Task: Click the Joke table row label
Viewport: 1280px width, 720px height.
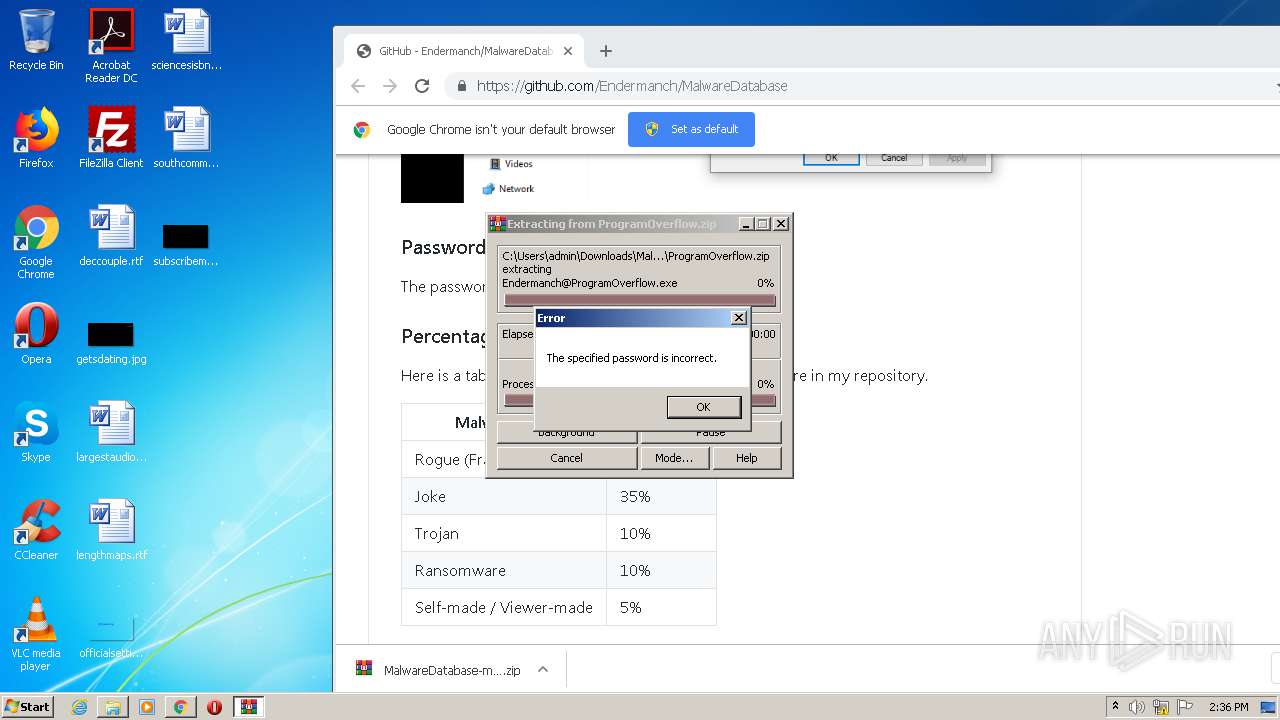Action: coord(430,496)
